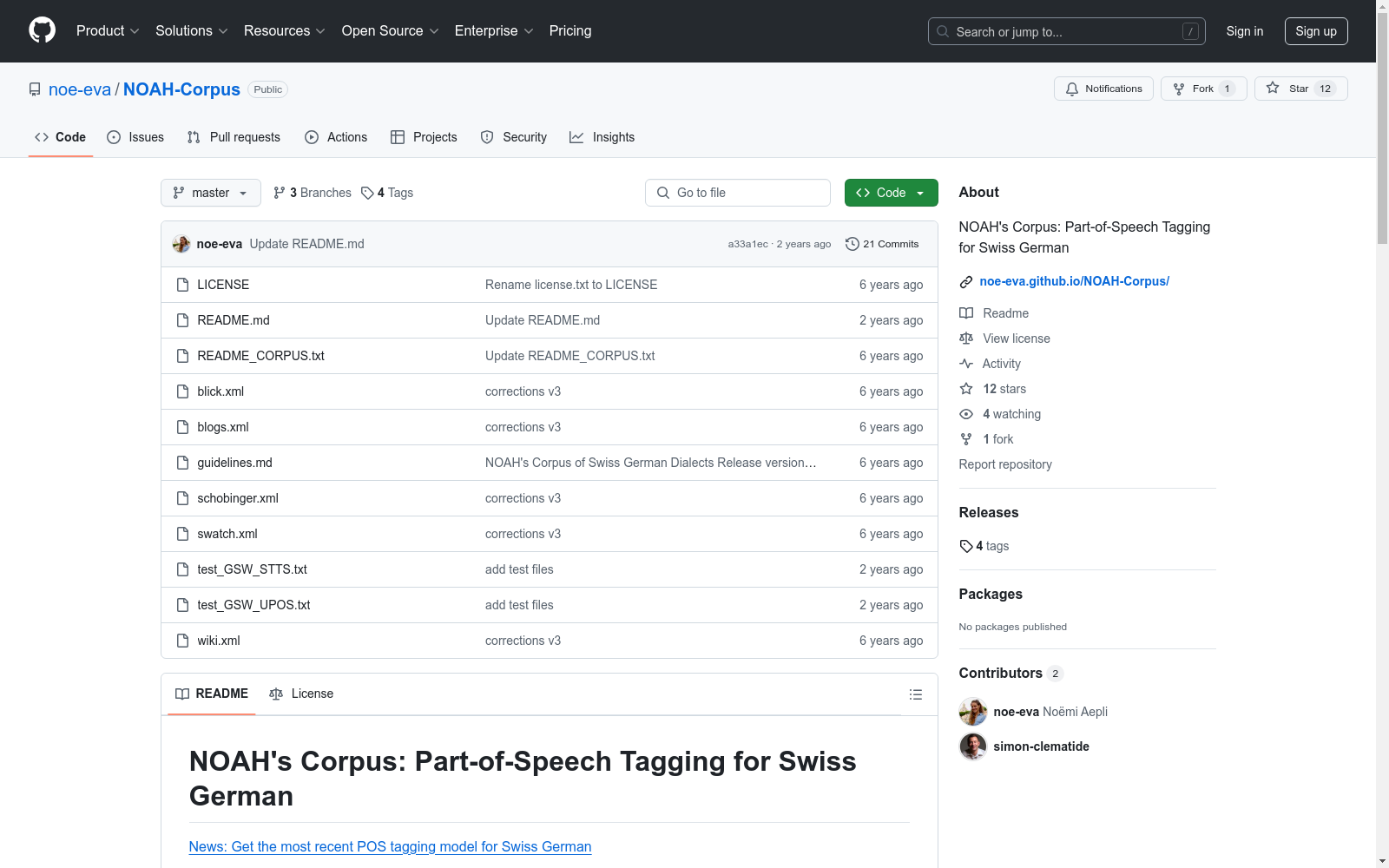Image resolution: width=1389 pixels, height=868 pixels.
Task: Open the 4 Tags link near branches
Action: (x=387, y=193)
